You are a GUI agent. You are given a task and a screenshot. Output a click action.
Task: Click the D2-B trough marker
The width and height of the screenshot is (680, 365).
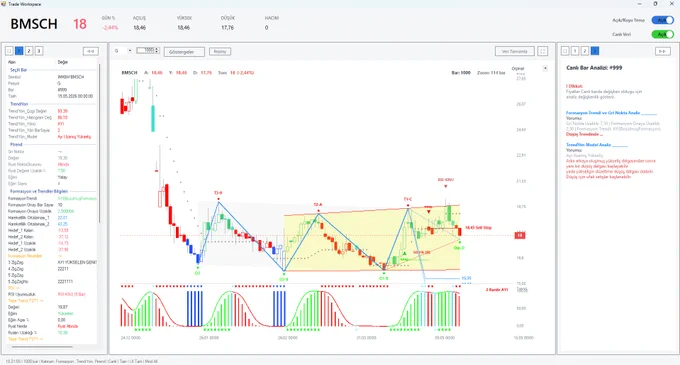(x=284, y=280)
